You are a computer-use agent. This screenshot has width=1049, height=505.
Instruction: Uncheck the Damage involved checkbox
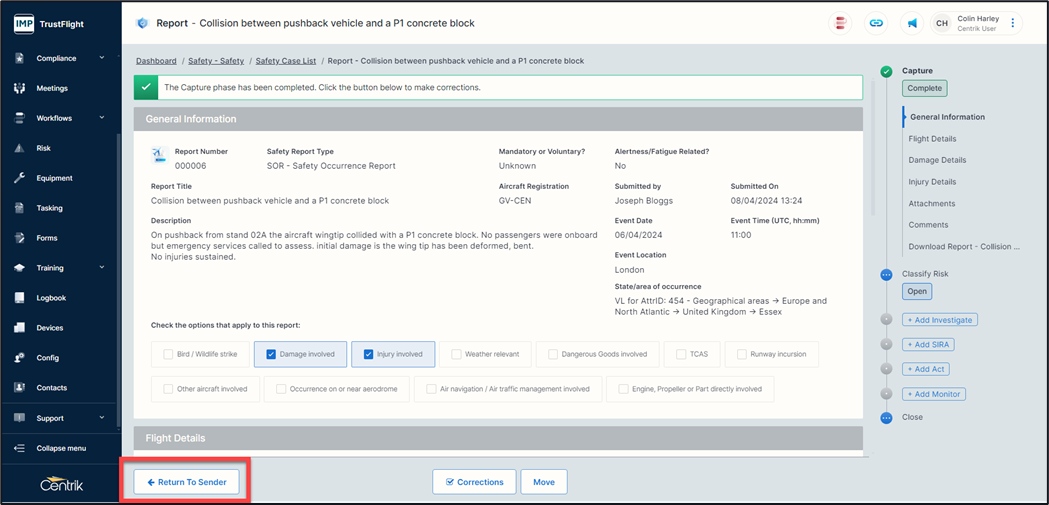271,354
